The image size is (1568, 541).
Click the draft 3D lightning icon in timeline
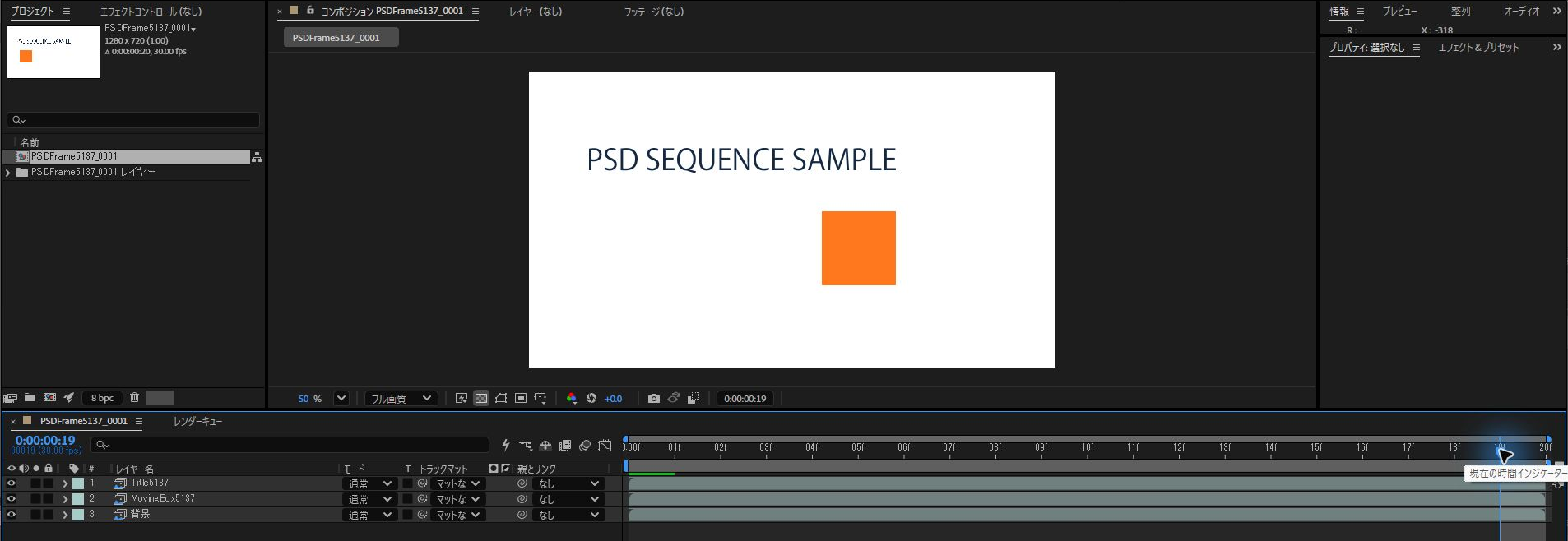tap(506, 446)
